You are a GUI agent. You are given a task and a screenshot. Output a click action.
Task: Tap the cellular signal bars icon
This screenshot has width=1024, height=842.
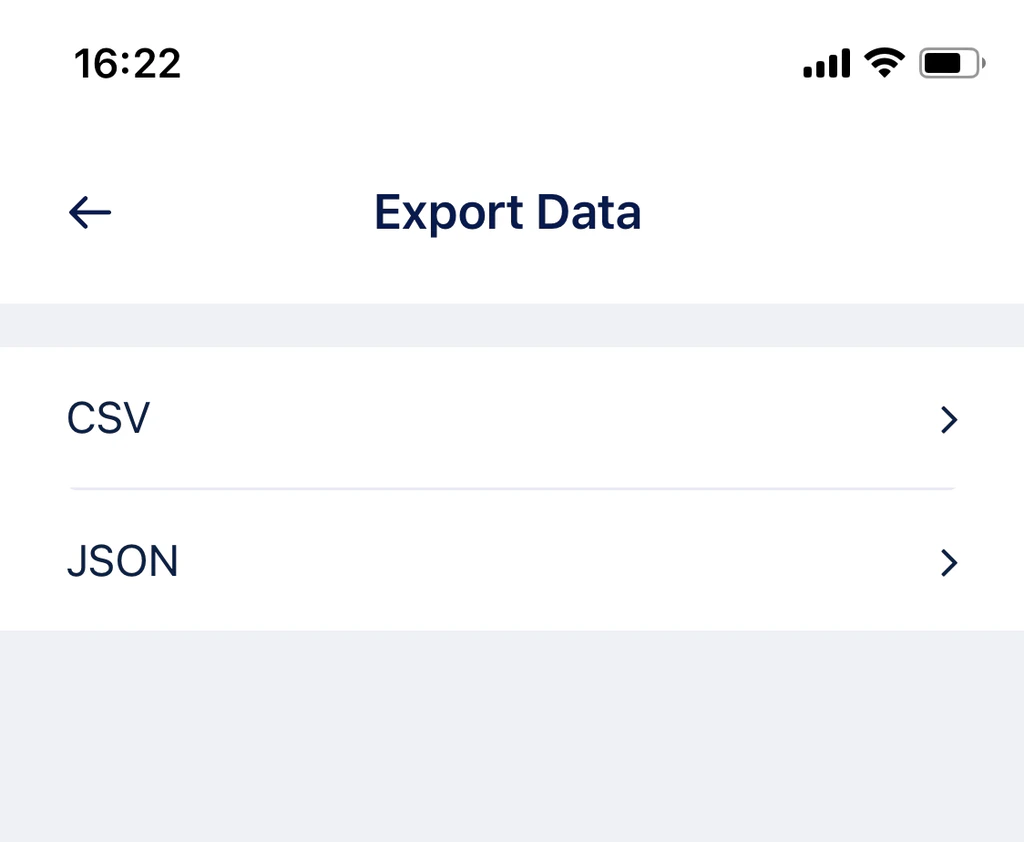(x=824, y=63)
